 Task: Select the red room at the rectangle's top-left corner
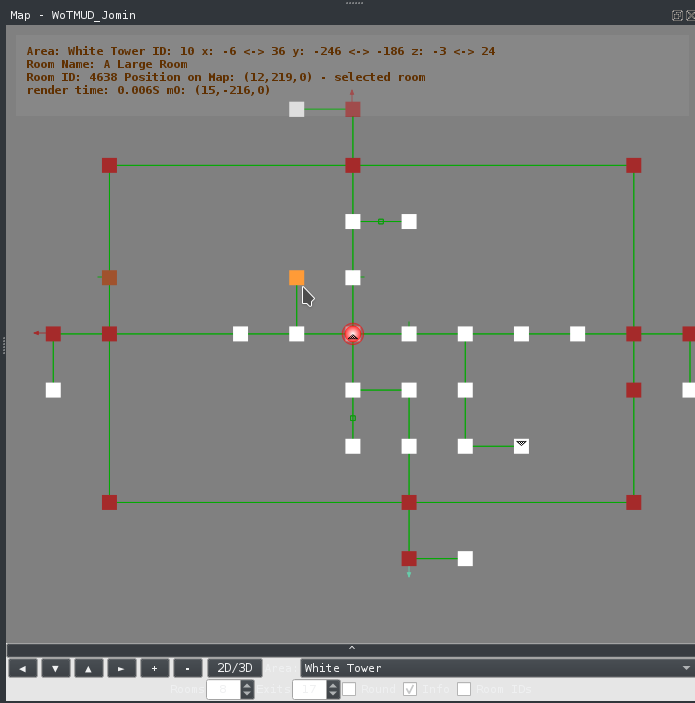109,165
